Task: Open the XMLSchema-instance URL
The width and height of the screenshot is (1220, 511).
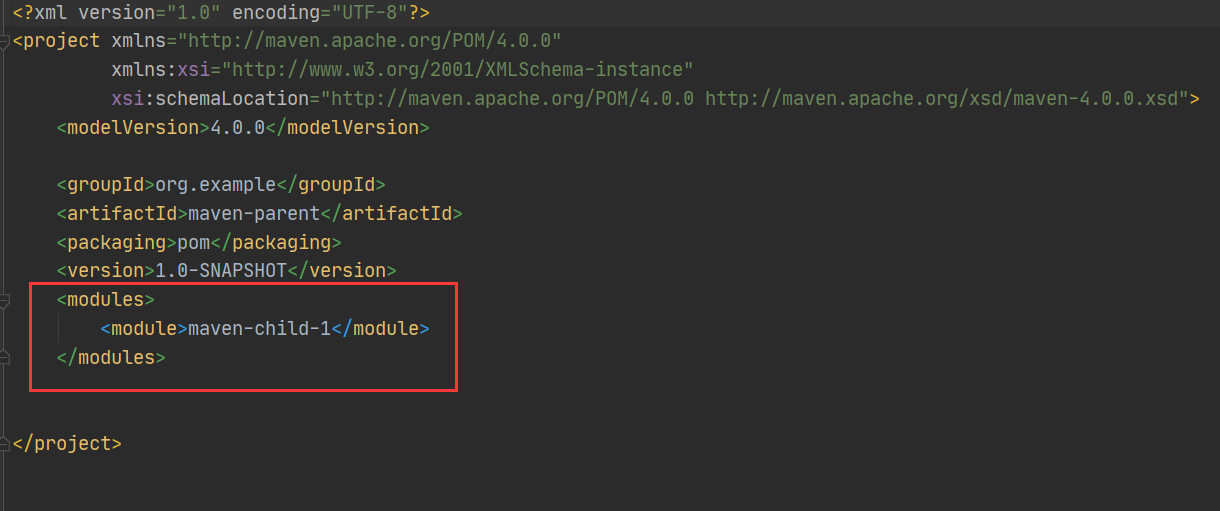Action: tap(464, 70)
